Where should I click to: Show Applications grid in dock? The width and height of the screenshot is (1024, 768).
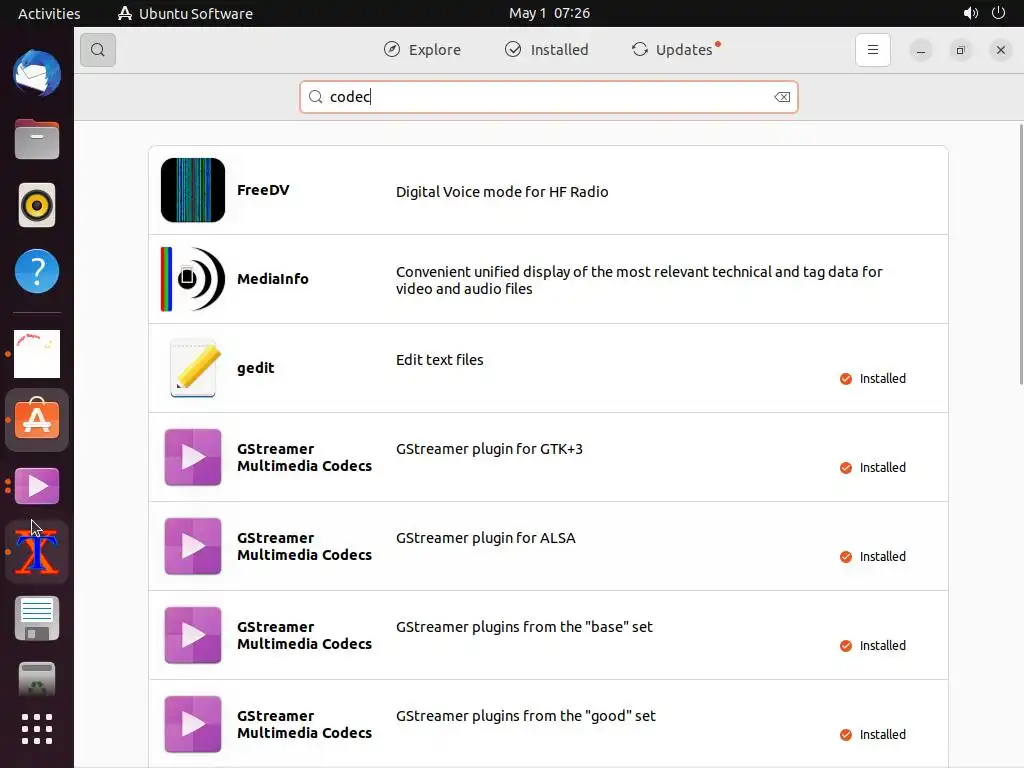(x=37, y=729)
